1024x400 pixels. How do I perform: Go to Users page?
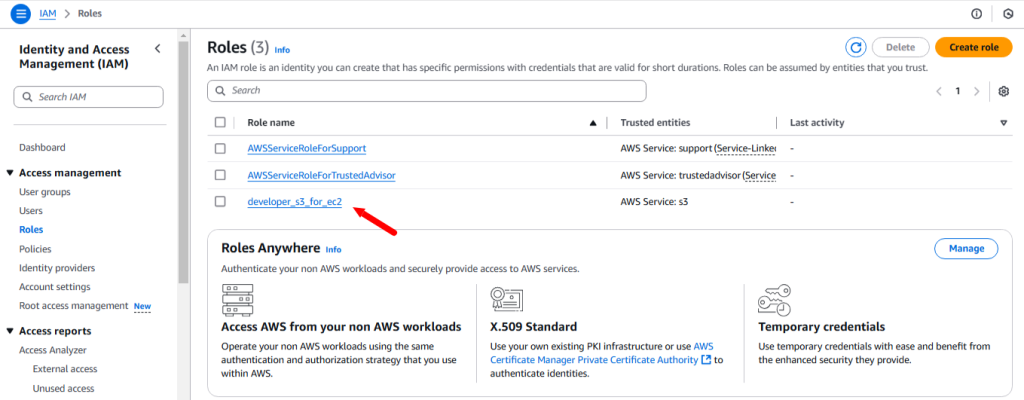31,211
